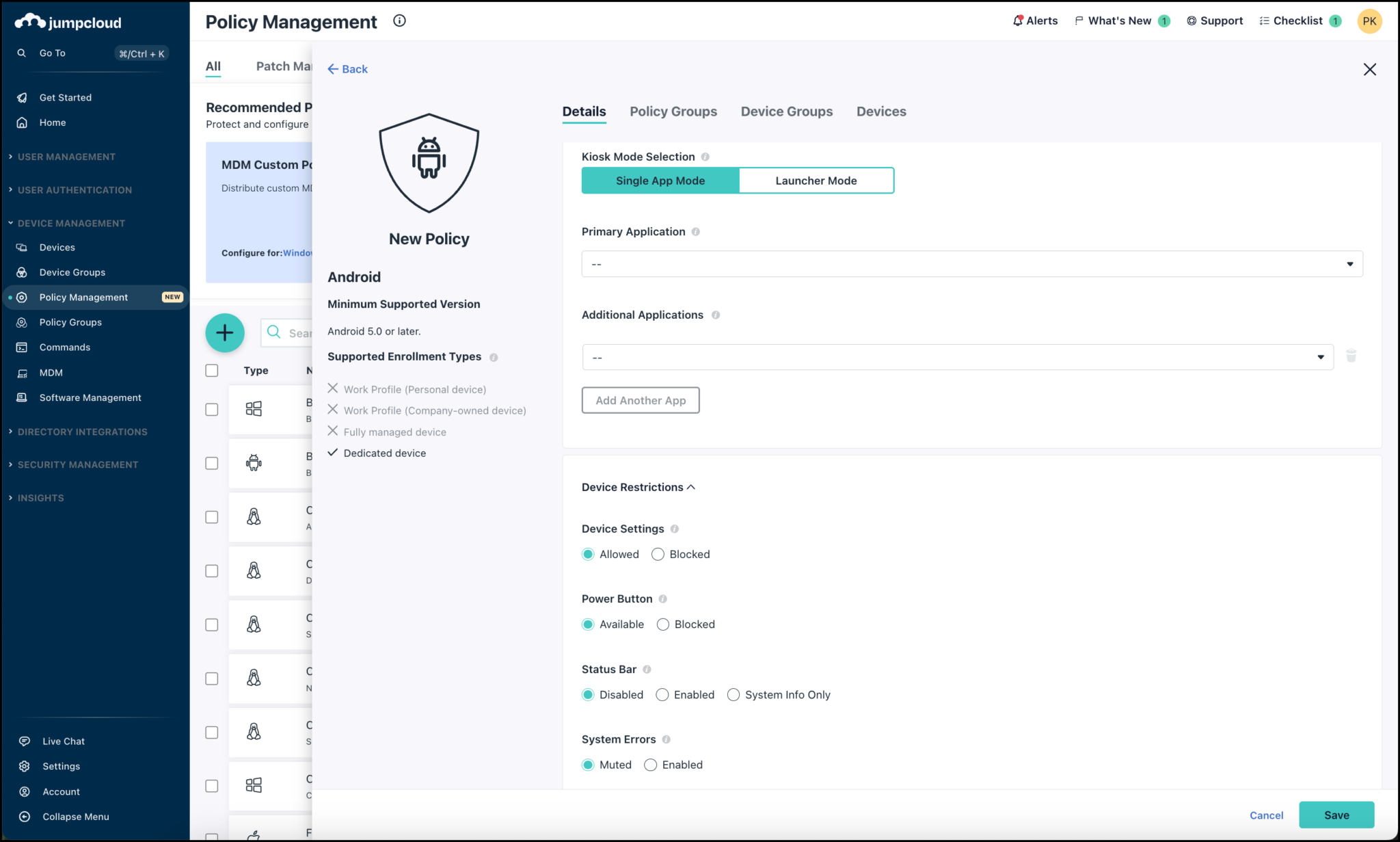Open the Checklist in the top bar
Image resolution: width=1400 pixels, height=842 pixels.
coord(1300,21)
